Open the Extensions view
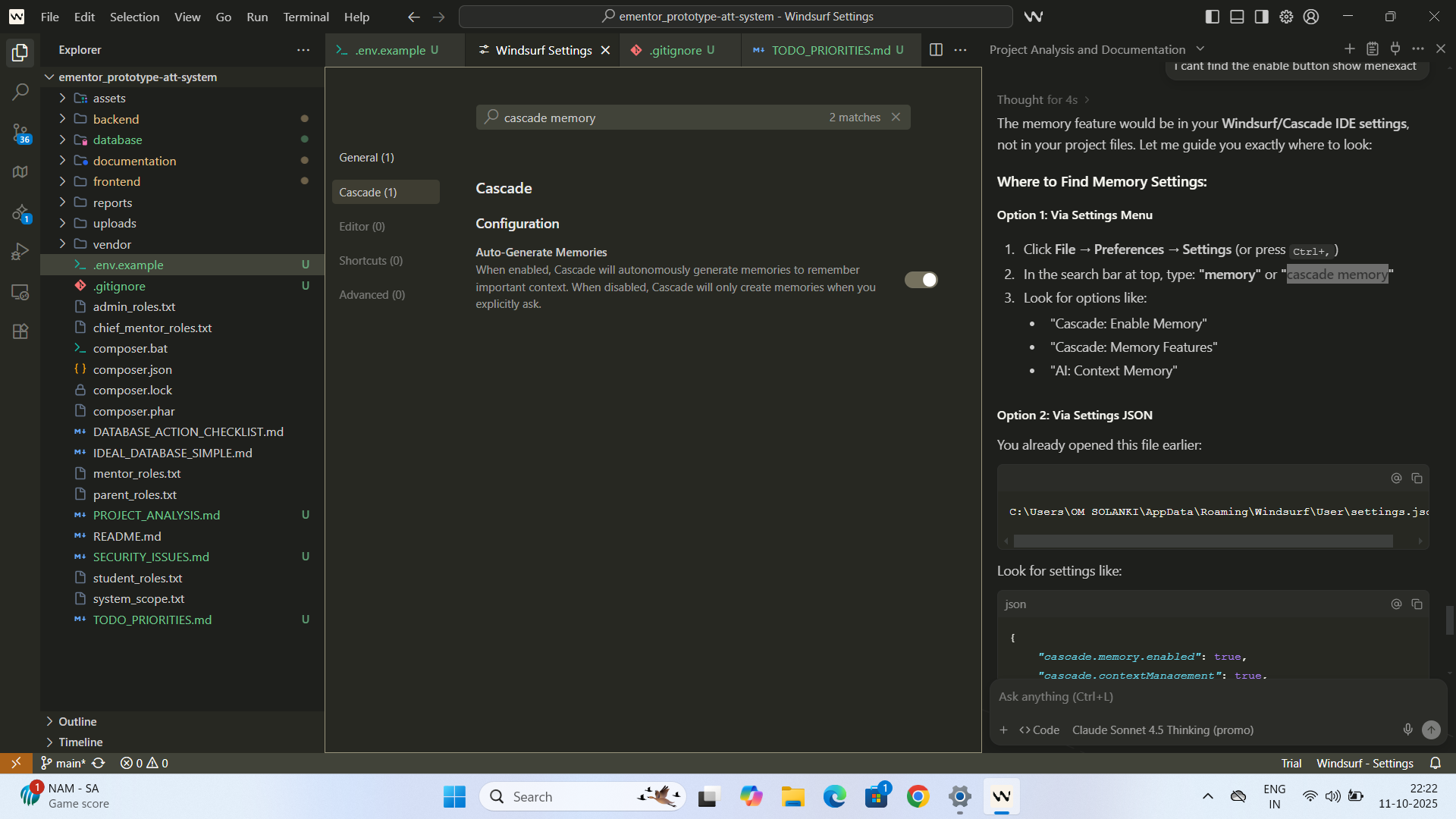This screenshot has width=1456, height=819. [x=20, y=331]
